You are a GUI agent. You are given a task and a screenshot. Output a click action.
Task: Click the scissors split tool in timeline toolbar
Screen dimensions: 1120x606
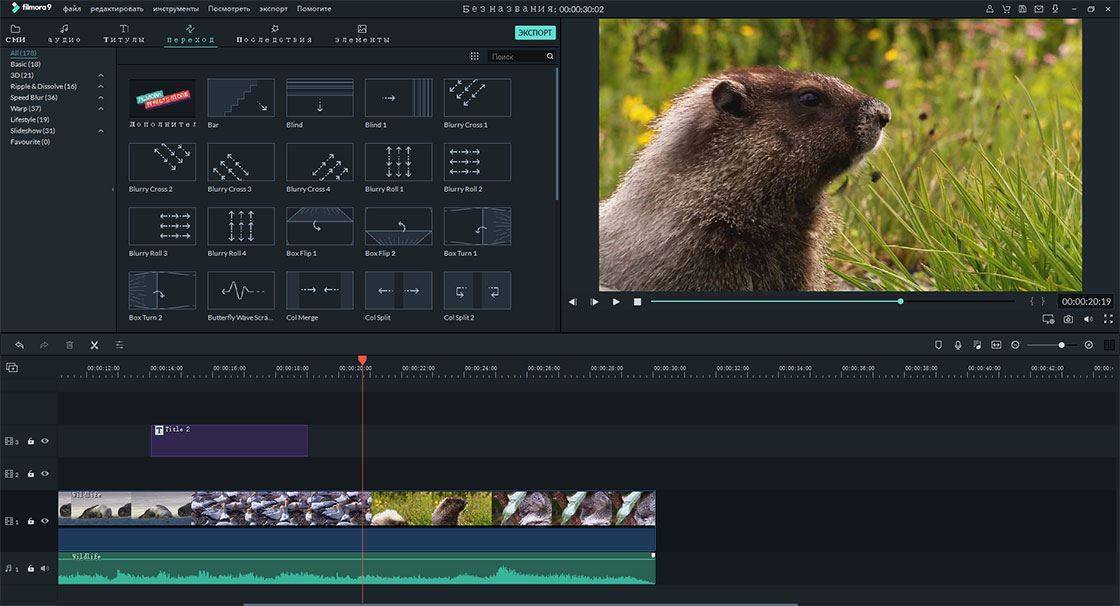point(94,345)
